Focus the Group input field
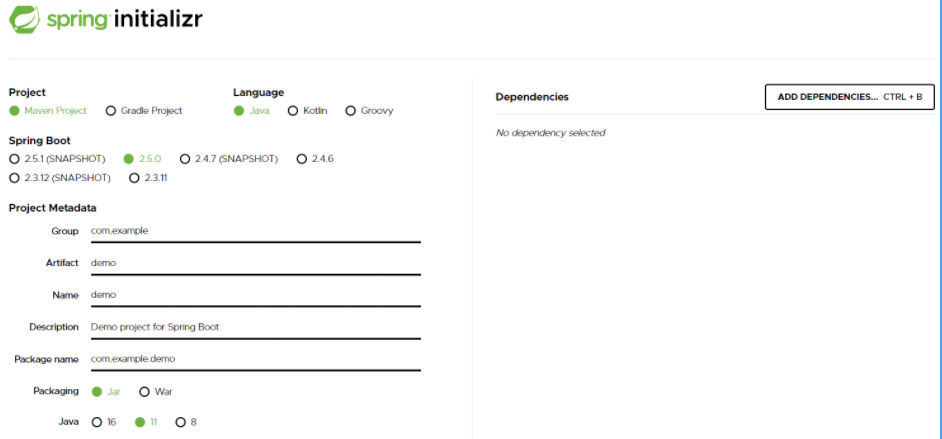 point(255,231)
